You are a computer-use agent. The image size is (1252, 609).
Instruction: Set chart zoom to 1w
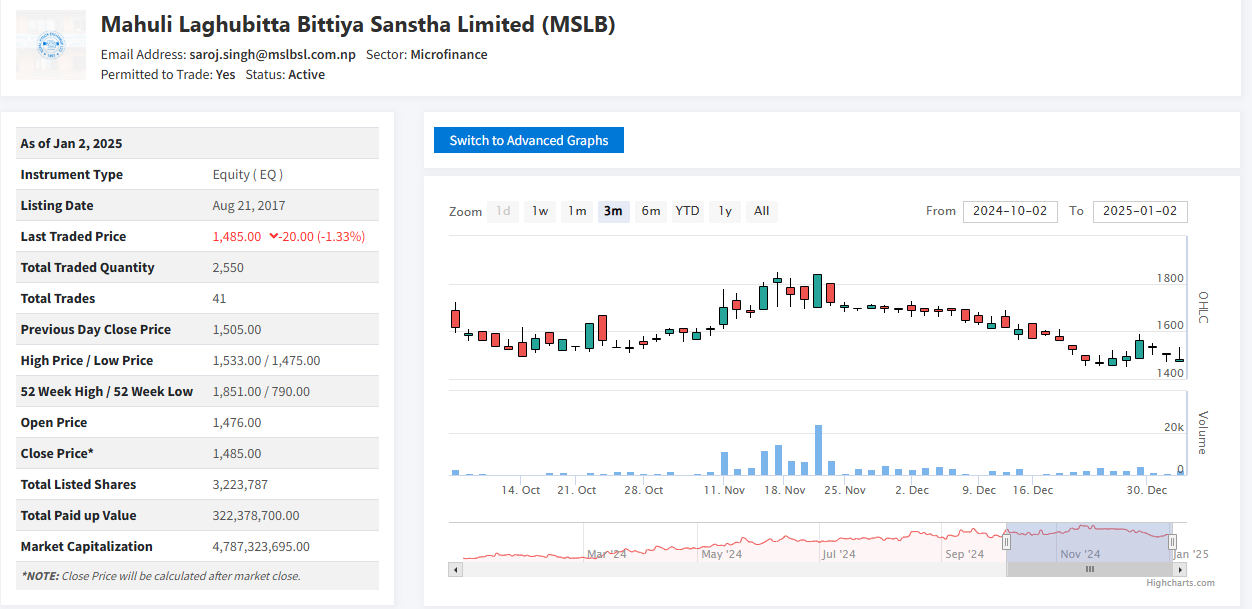[540, 211]
